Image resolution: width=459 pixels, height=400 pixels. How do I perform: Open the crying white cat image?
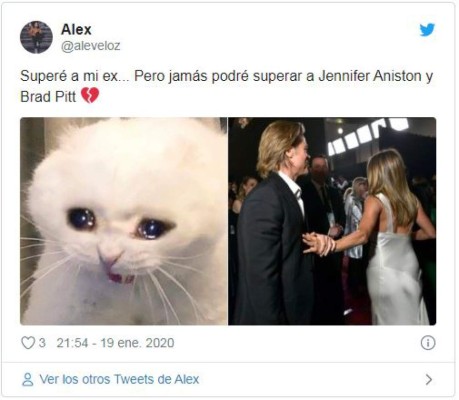pos(124,221)
